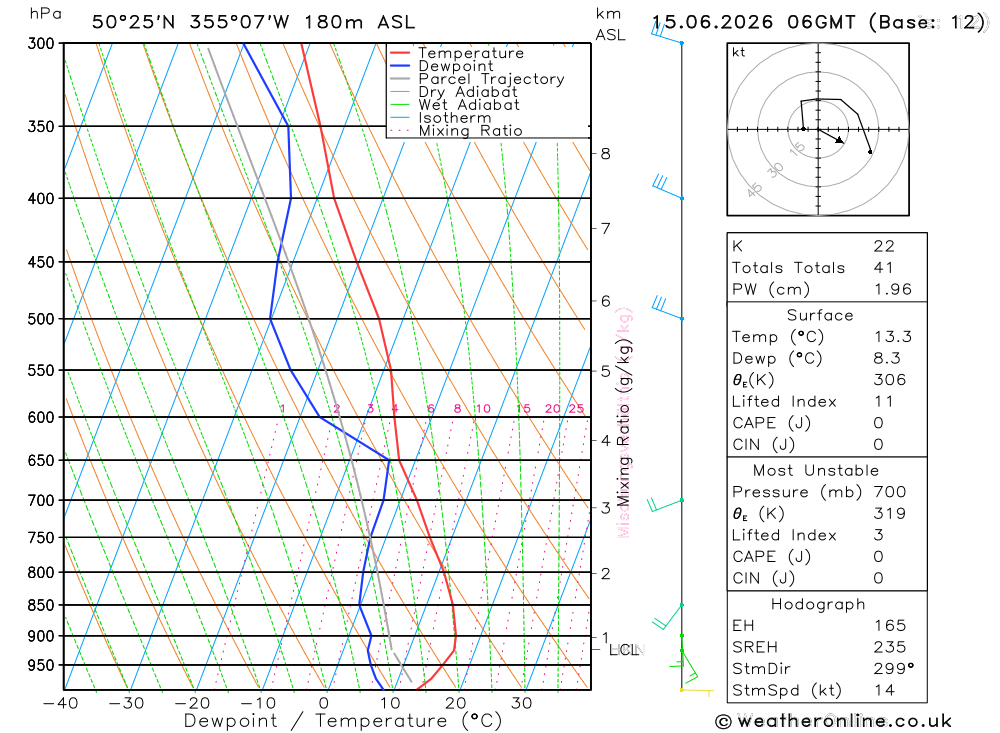Click the PW (cm) value 1.96
1000x733 pixels.
[893, 290]
